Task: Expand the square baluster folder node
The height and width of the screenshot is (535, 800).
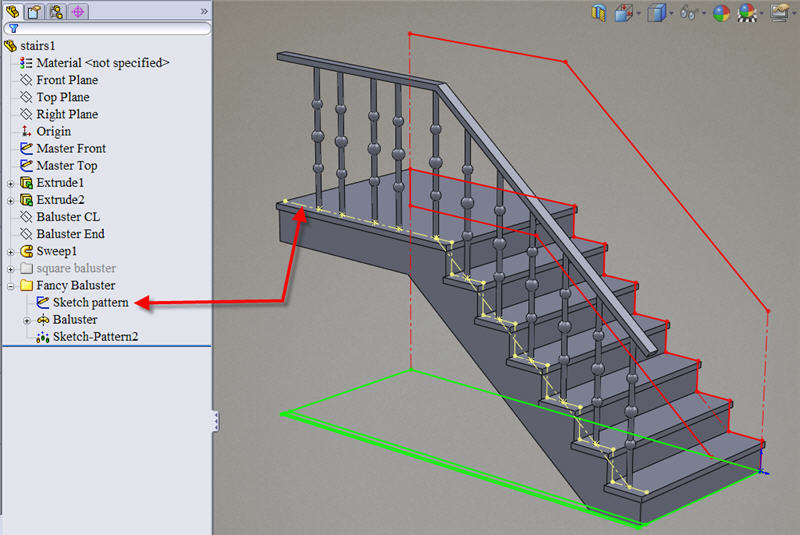Action: click(10, 269)
